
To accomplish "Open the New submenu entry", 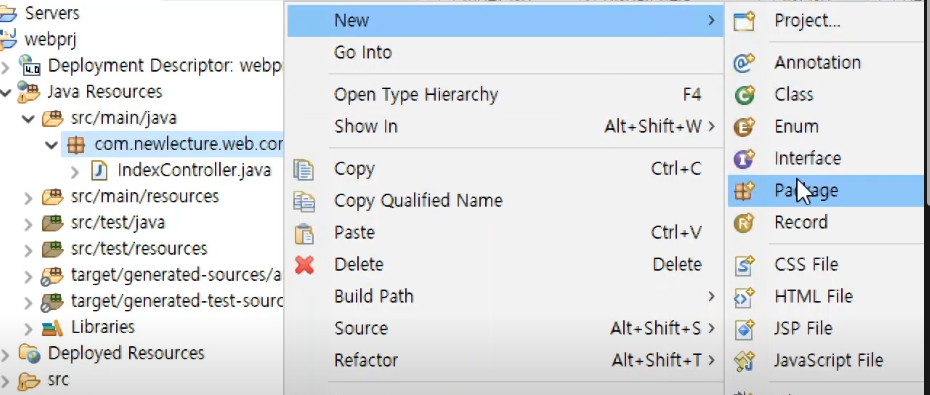I will [x=505, y=21].
